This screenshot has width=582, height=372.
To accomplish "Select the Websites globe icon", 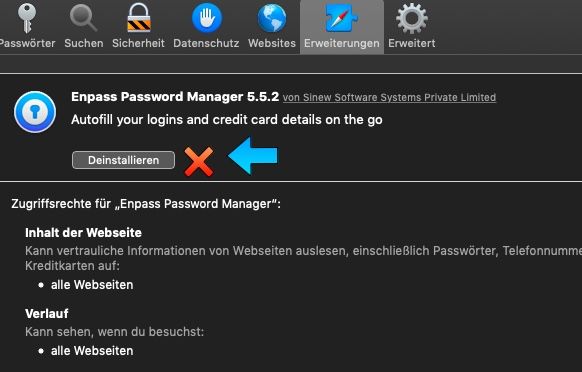I will pos(272,18).
